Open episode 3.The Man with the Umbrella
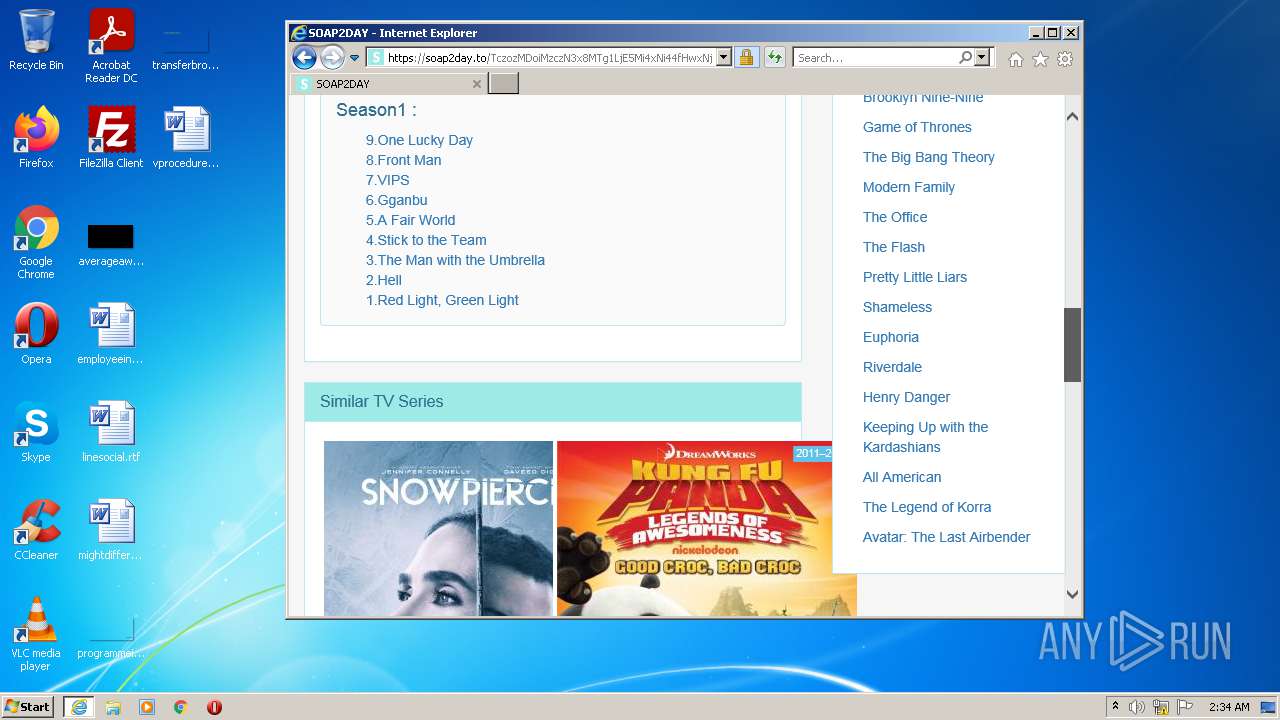Image resolution: width=1280 pixels, height=720 pixels. coord(455,260)
